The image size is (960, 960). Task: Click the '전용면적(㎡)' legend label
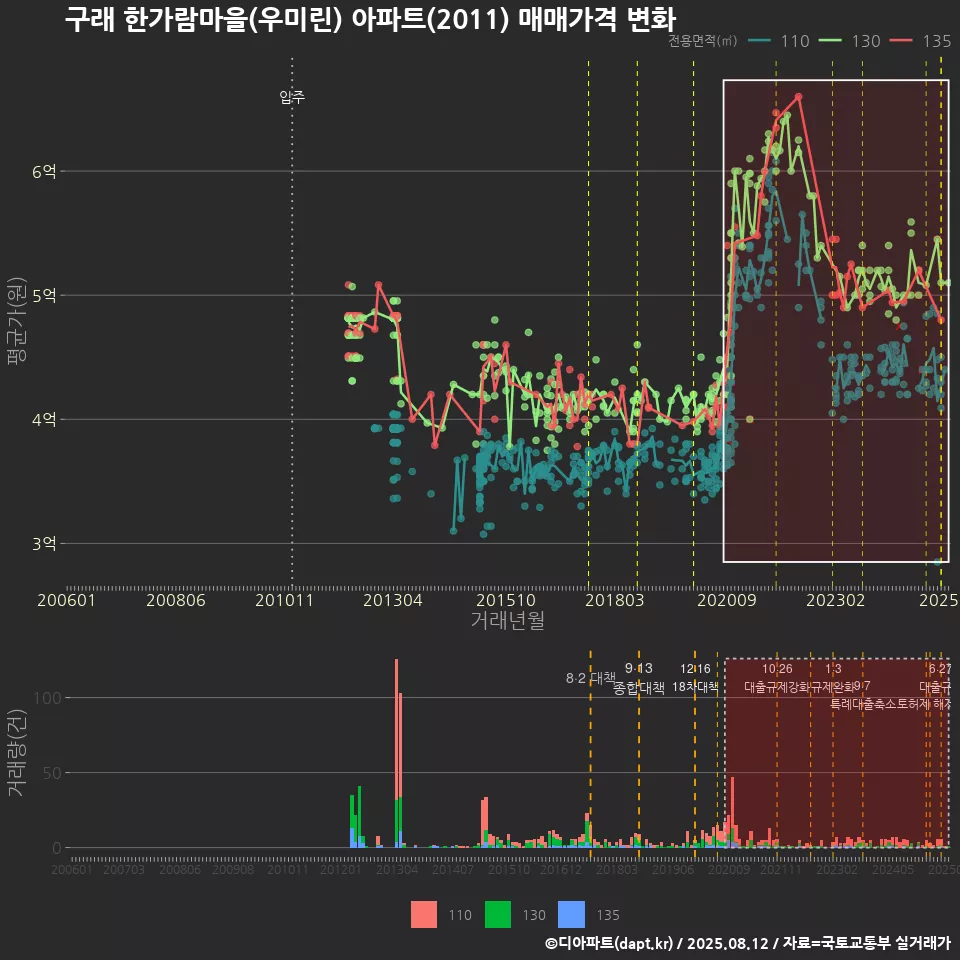703,40
